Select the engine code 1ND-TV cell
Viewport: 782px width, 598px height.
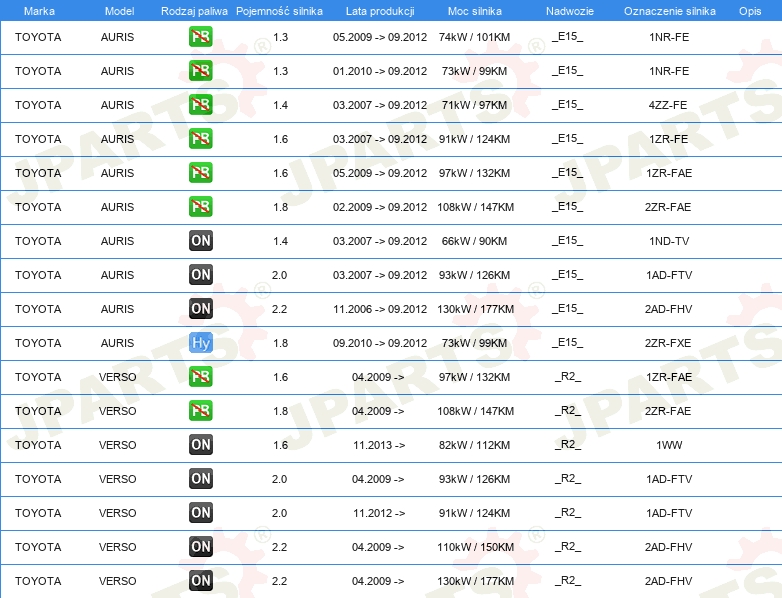click(669, 241)
